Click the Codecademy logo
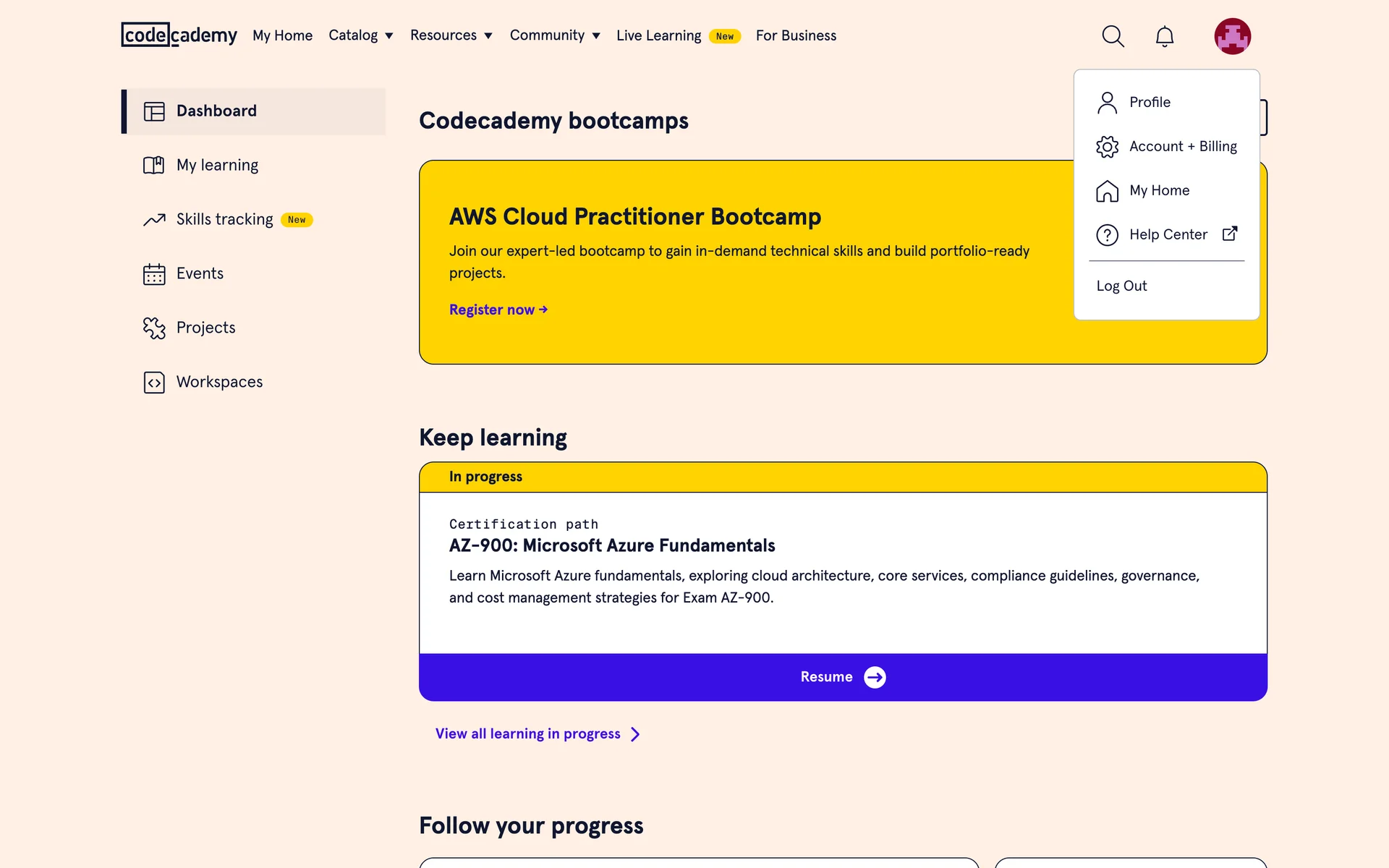 [x=179, y=35]
